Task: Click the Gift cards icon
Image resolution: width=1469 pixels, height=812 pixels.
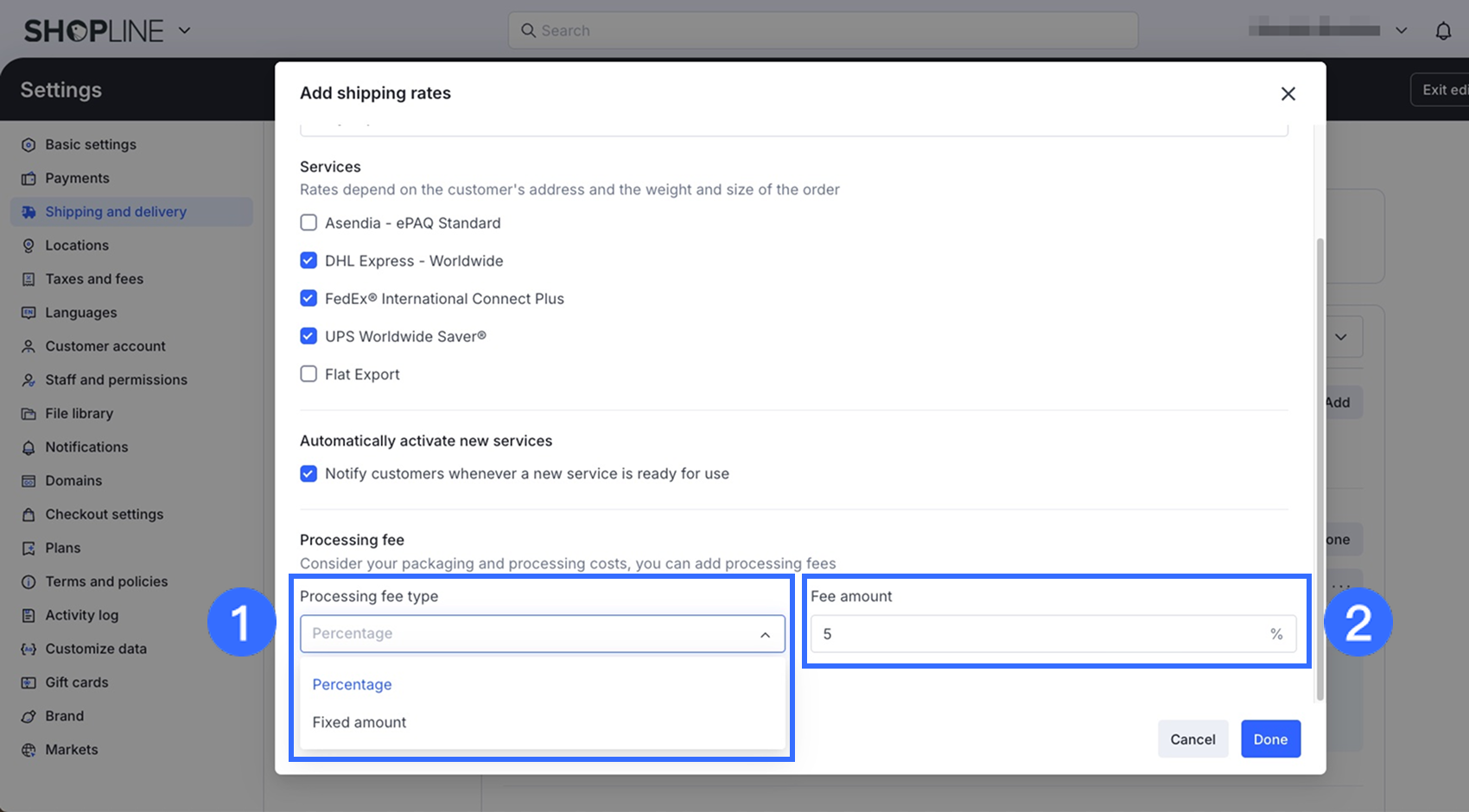Action: pyautogui.click(x=29, y=682)
